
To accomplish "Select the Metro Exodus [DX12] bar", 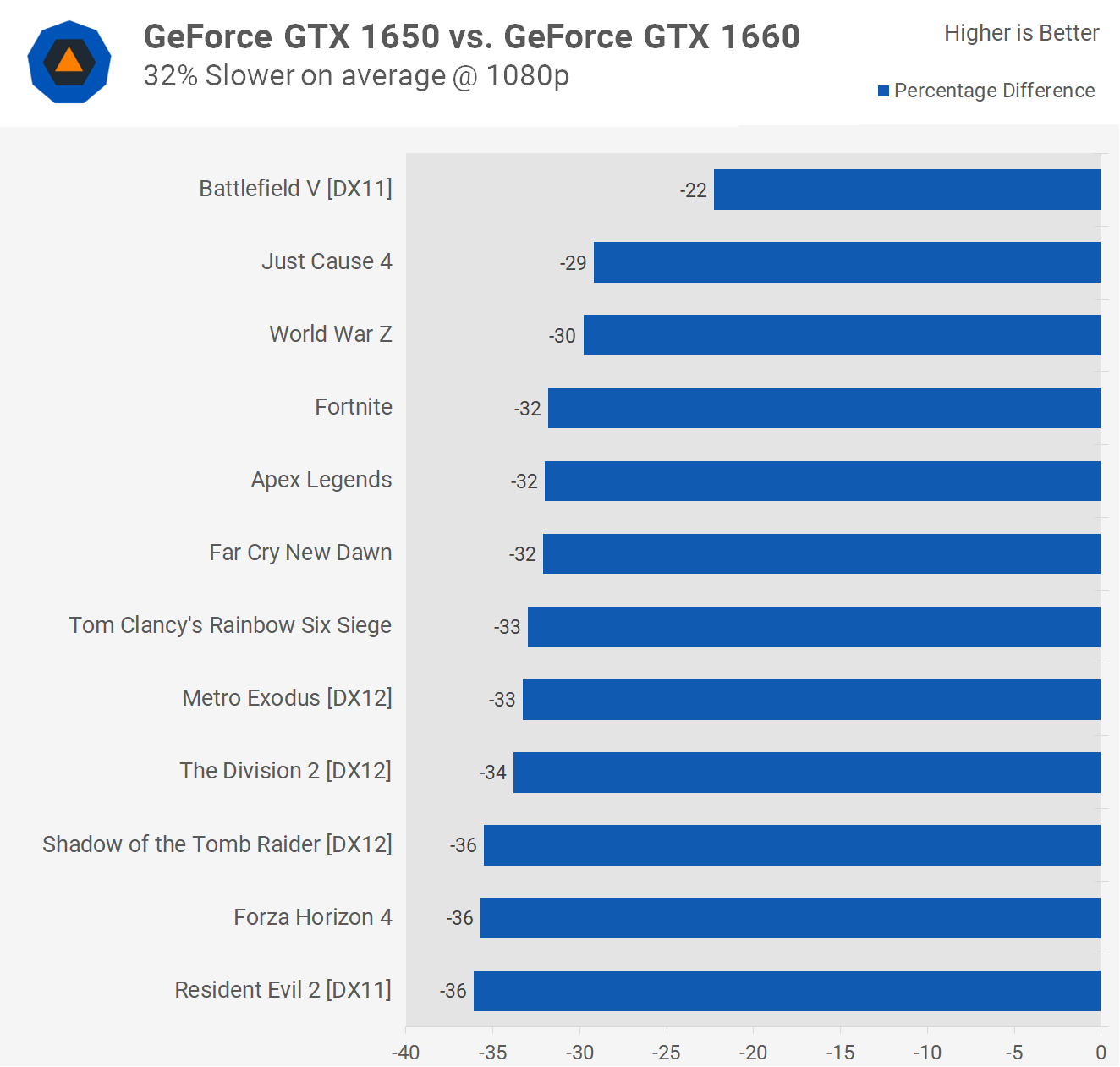I will [810, 700].
